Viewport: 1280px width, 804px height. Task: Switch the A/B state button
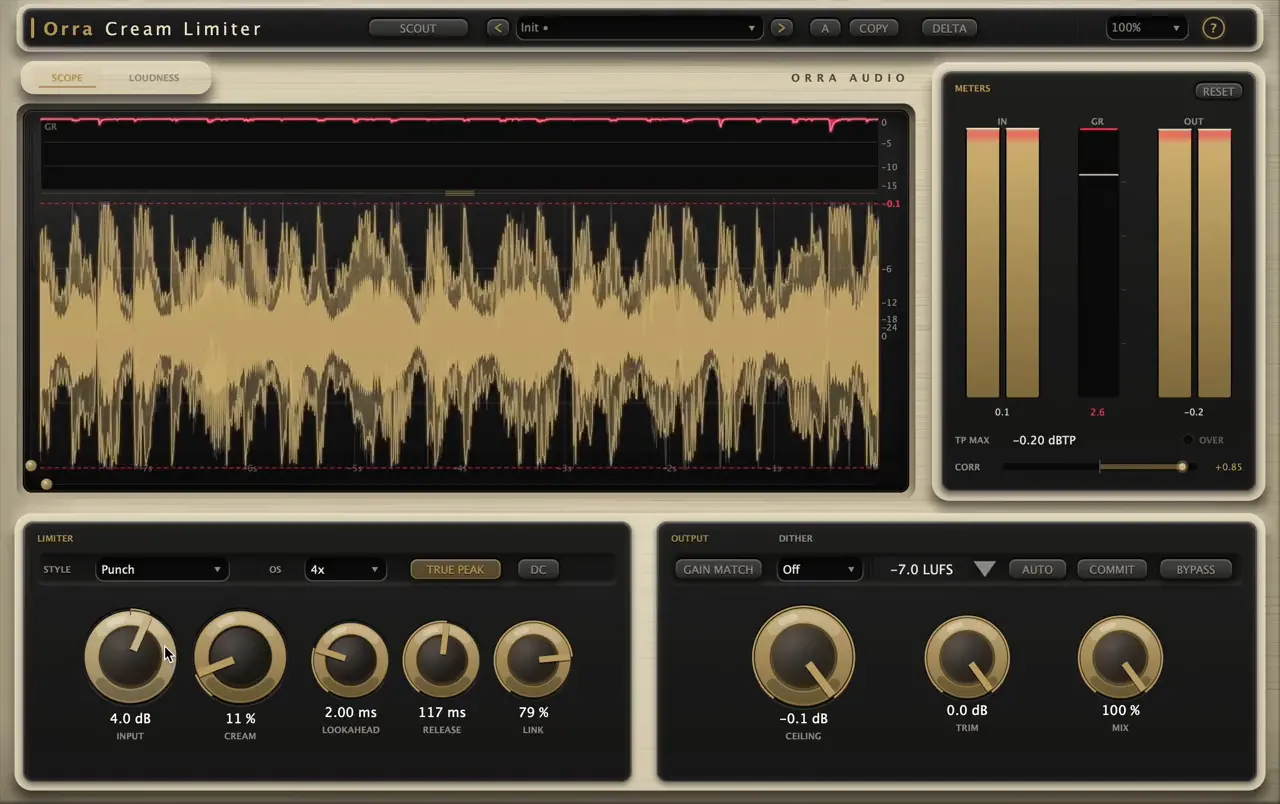pos(825,28)
